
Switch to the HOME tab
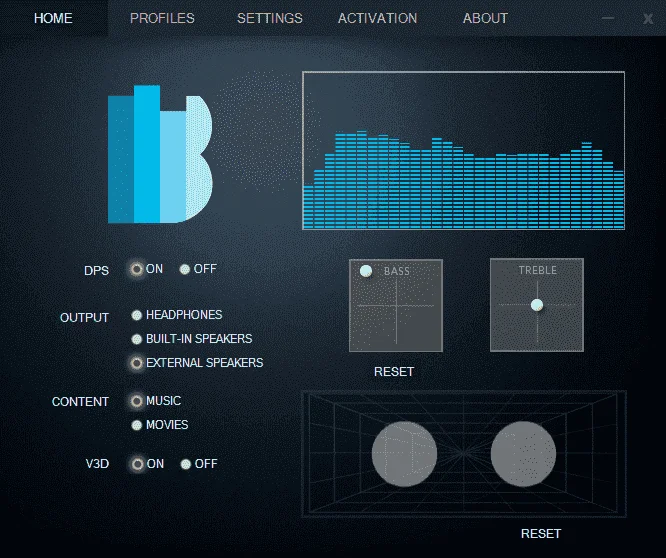(x=53, y=18)
